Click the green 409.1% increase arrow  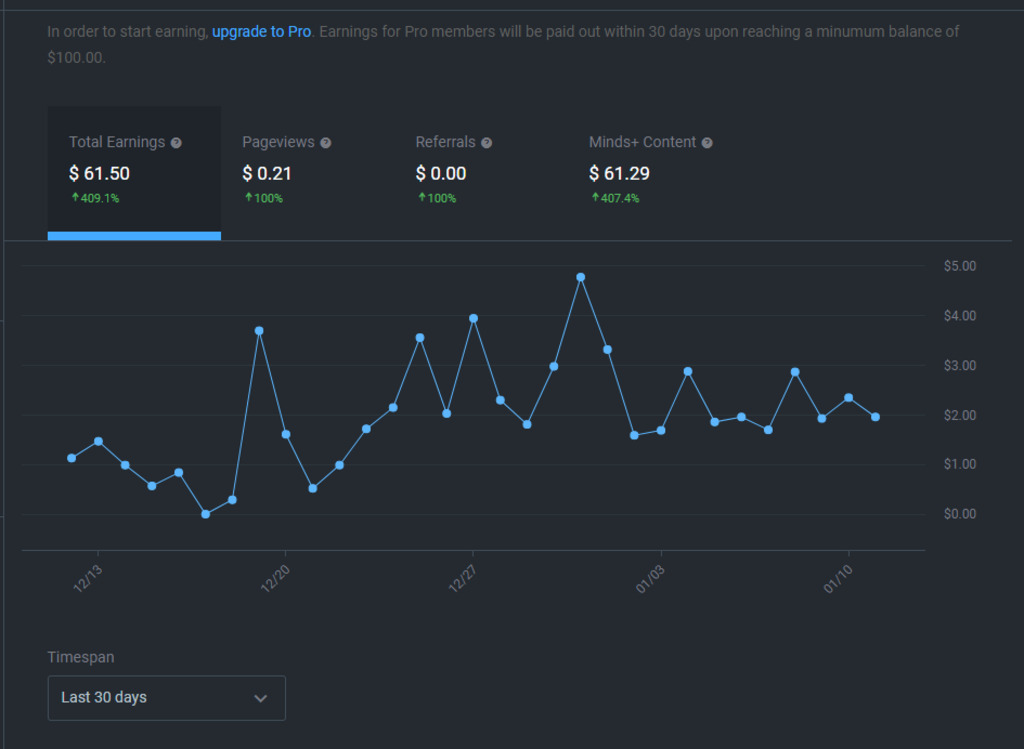click(x=75, y=198)
